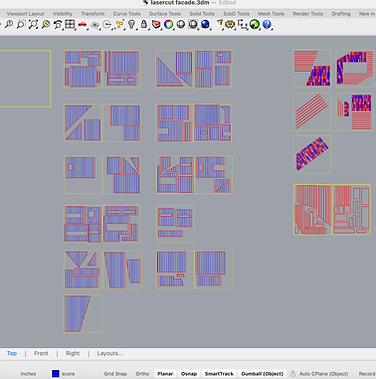Open Object Properties color wheel icon
Image resolution: width=376 pixels, height=379 pixels.
tap(168, 24)
